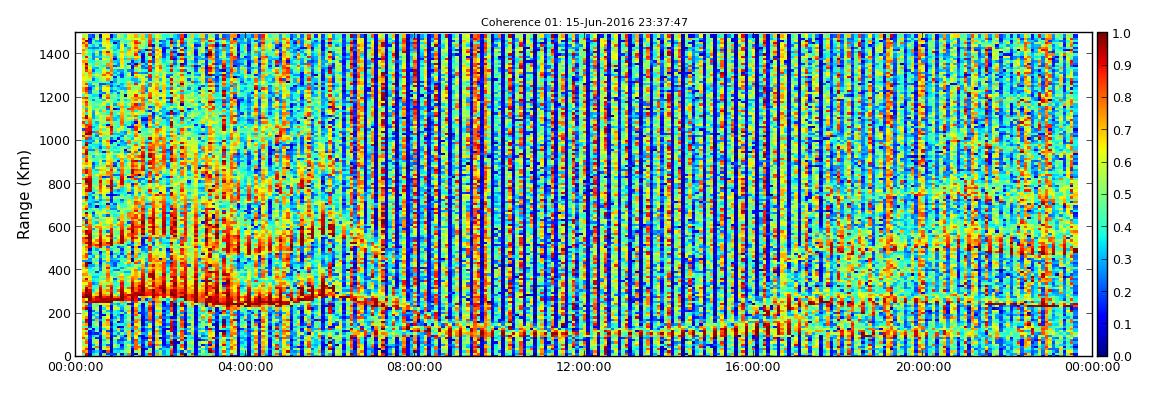Click the 400 range tick label

pyautogui.click(x=59, y=271)
